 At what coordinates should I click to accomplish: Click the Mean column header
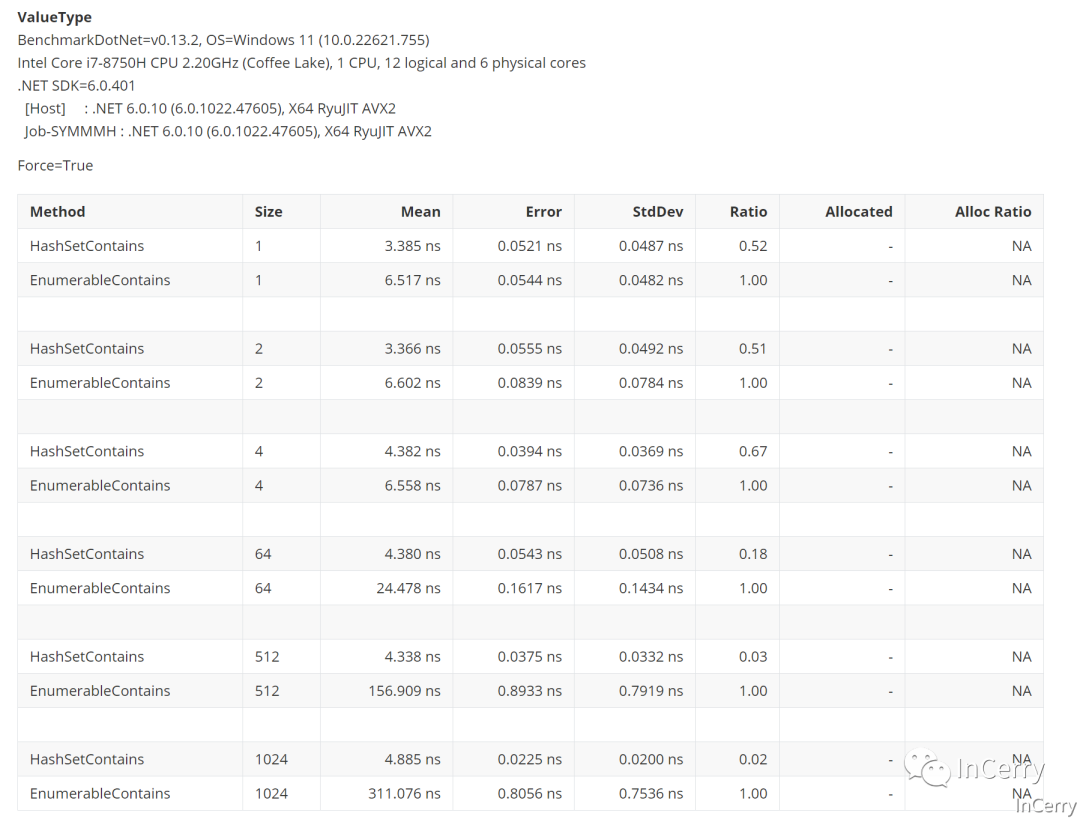click(420, 212)
